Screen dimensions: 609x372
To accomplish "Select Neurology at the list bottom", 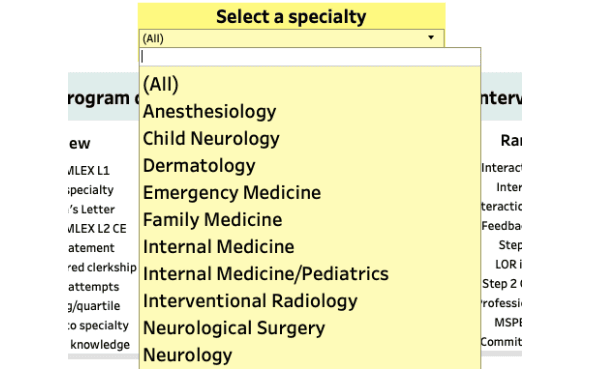I will click(x=188, y=355).
